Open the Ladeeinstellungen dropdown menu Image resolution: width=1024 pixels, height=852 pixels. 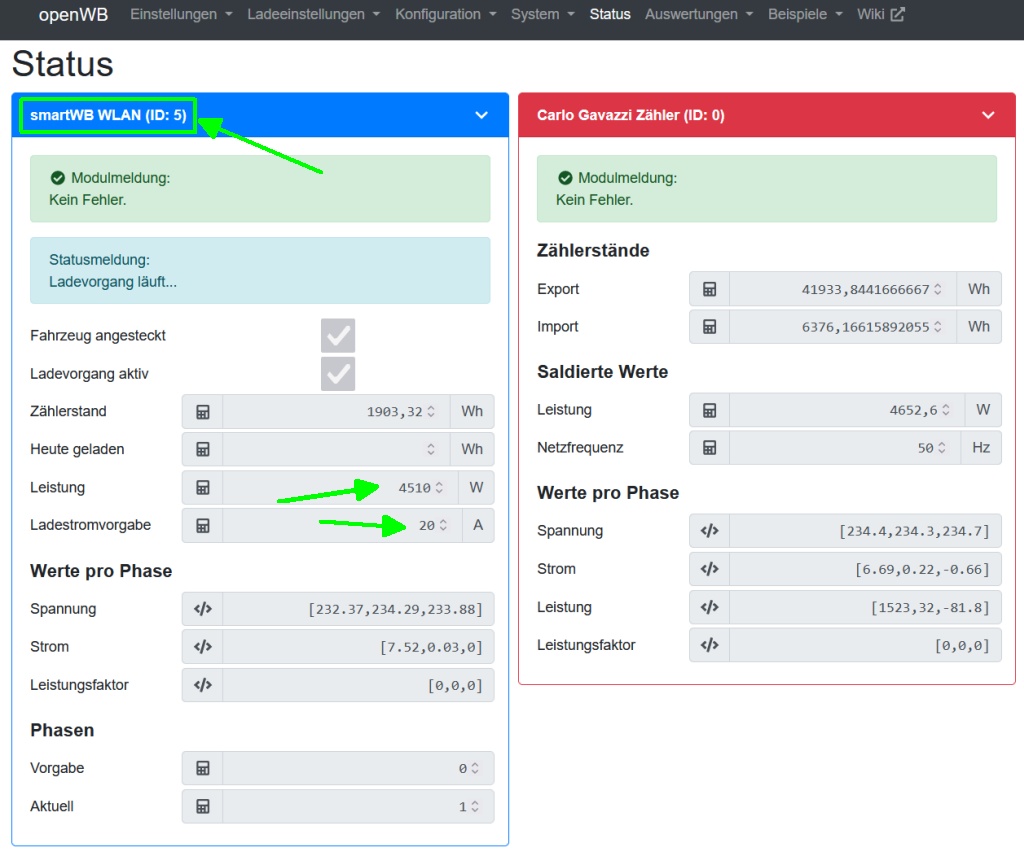pos(313,15)
